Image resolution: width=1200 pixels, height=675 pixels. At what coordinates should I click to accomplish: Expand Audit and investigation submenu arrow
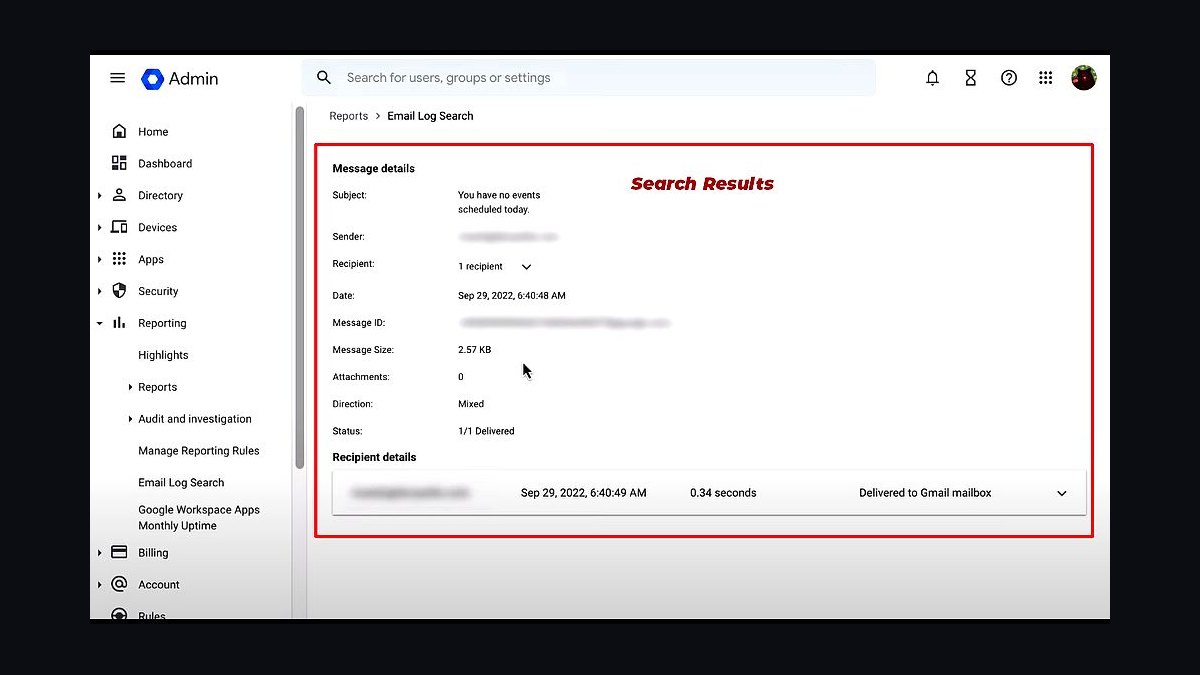(130, 419)
